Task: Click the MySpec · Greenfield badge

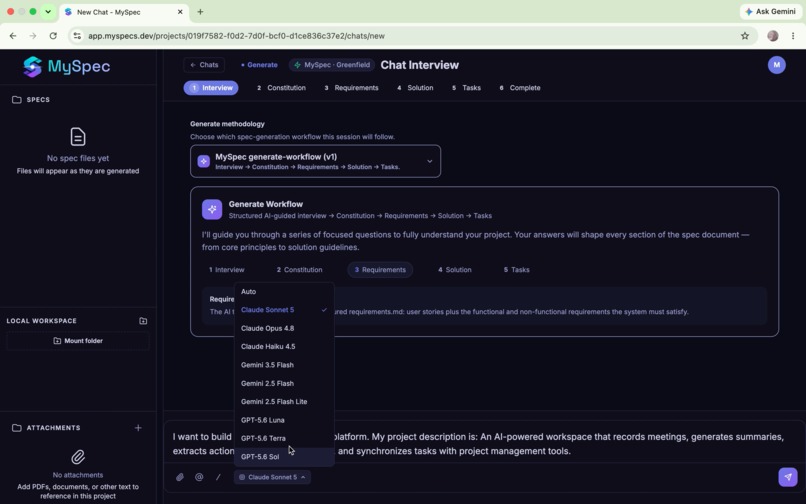Action: [x=332, y=65]
